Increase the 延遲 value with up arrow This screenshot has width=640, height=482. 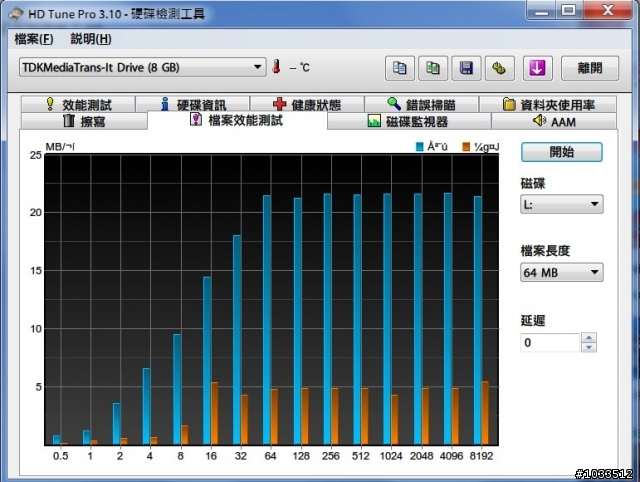(589, 338)
